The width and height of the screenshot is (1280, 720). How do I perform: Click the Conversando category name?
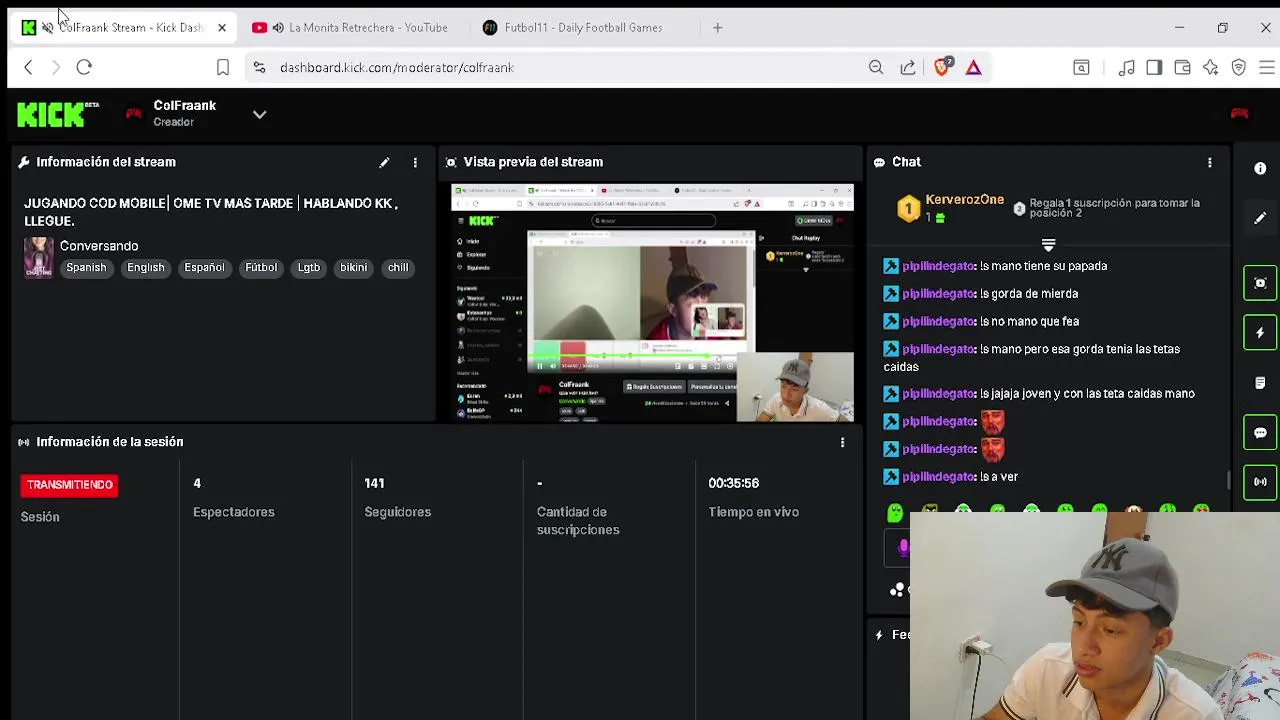[99, 246]
